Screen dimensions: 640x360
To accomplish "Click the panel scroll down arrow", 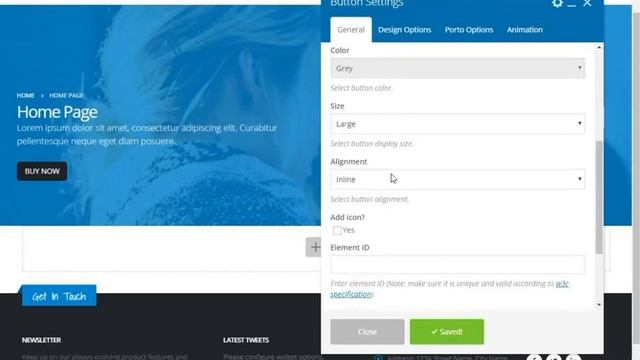I will click(599, 304).
